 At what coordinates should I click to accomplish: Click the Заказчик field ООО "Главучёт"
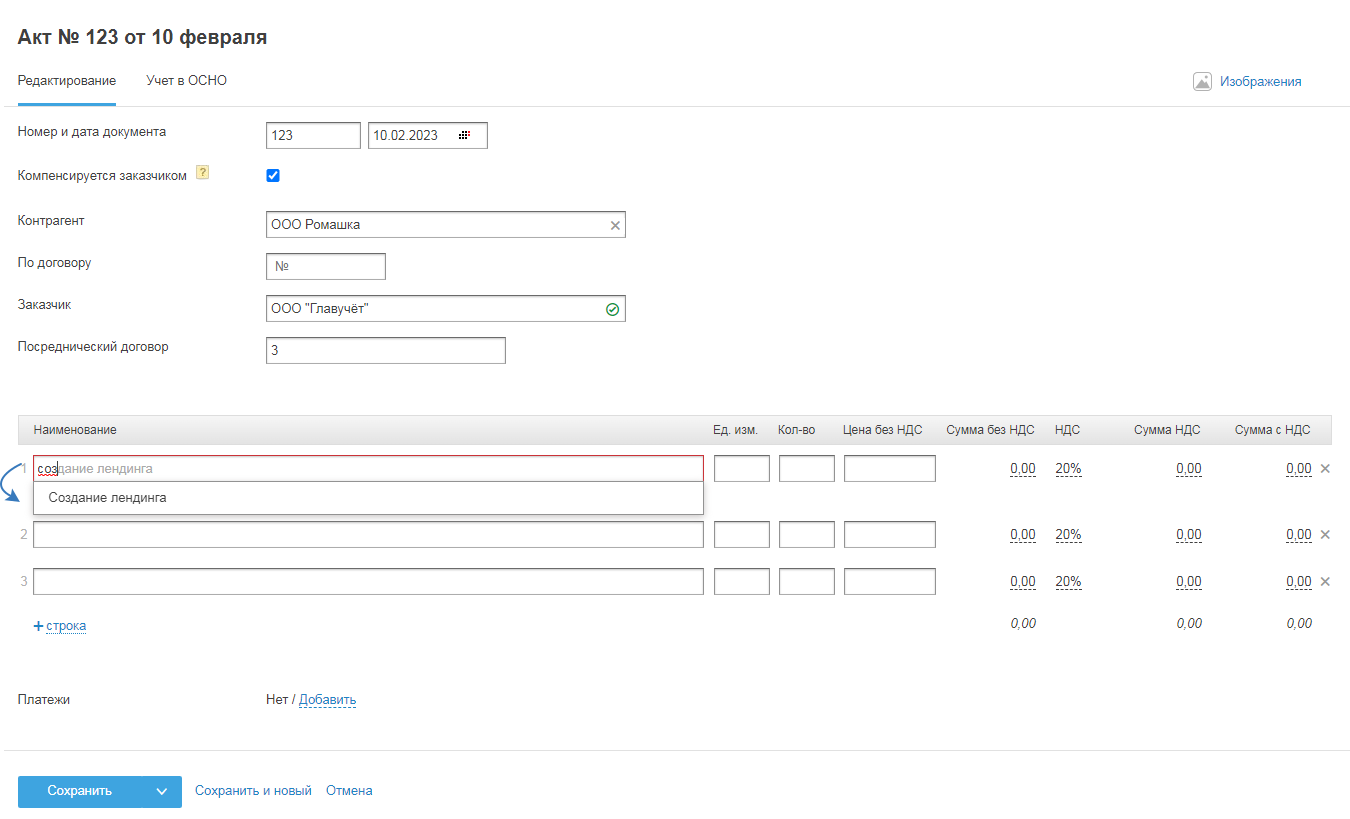point(446,309)
